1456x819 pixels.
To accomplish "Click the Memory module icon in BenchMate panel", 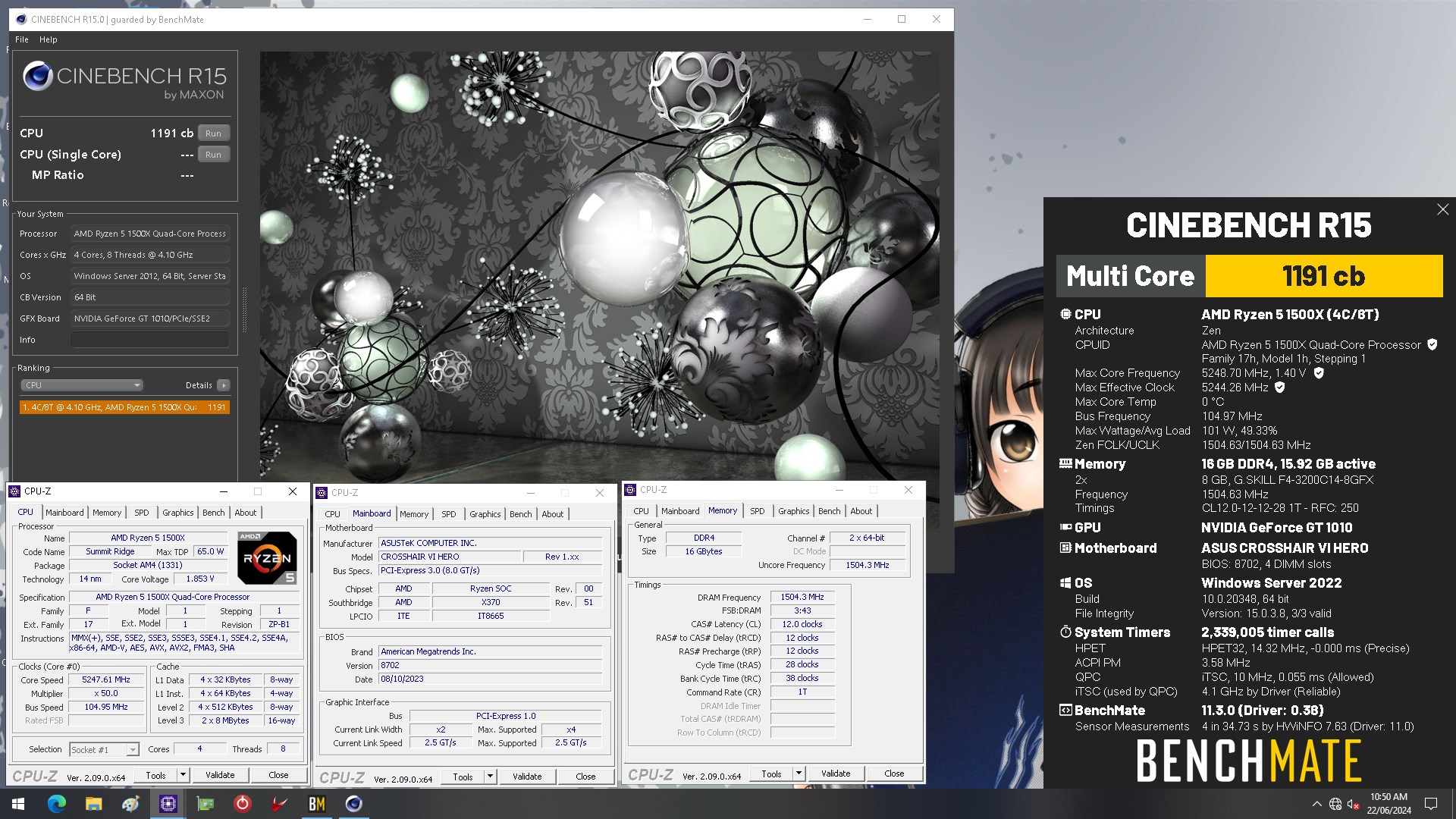I will click(1065, 463).
